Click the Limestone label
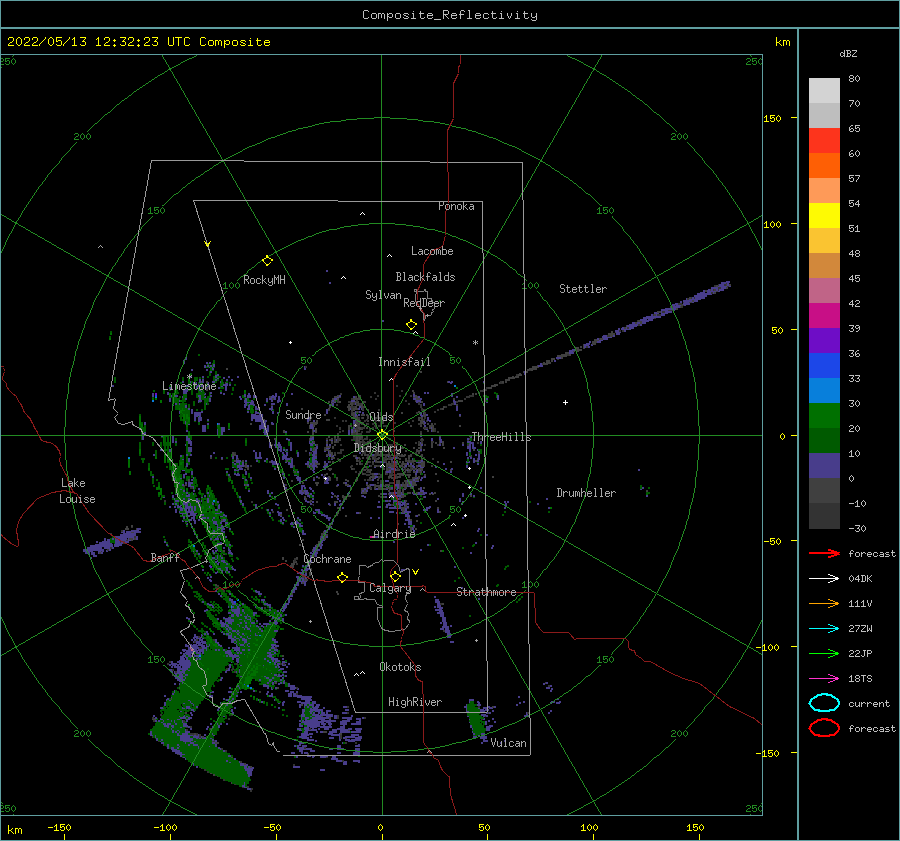 [x=189, y=386]
